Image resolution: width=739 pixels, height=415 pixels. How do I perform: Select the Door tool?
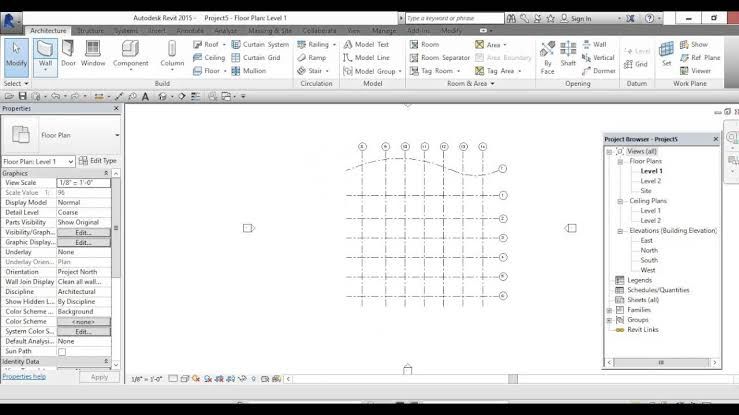click(x=68, y=53)
